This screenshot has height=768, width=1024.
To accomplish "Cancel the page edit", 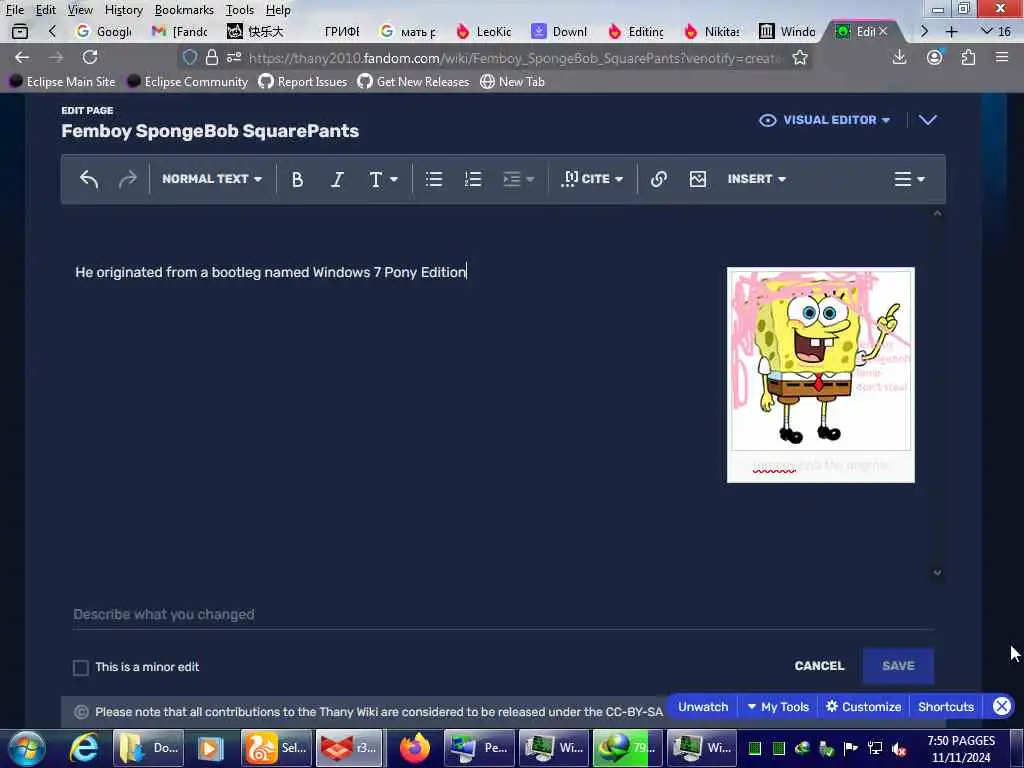I will 819,665.
